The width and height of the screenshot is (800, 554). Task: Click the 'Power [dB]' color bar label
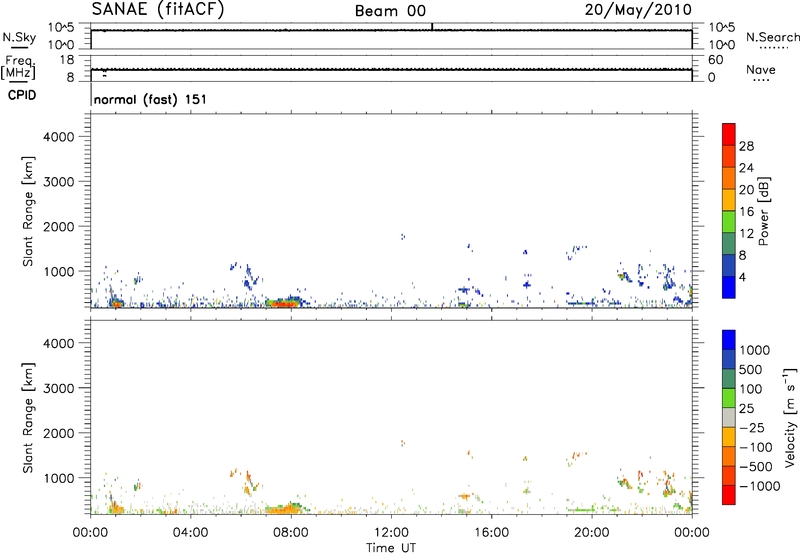point(763,211)
